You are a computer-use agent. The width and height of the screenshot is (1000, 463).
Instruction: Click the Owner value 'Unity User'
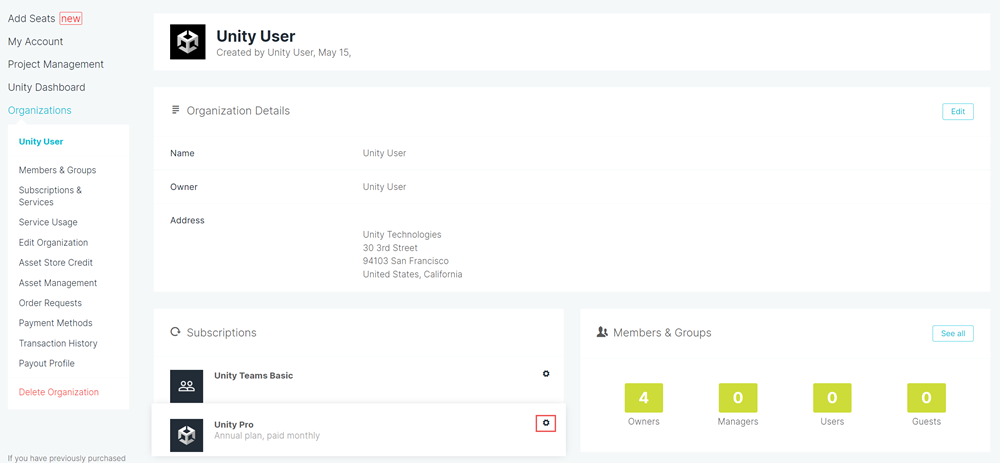coord(385,187)
